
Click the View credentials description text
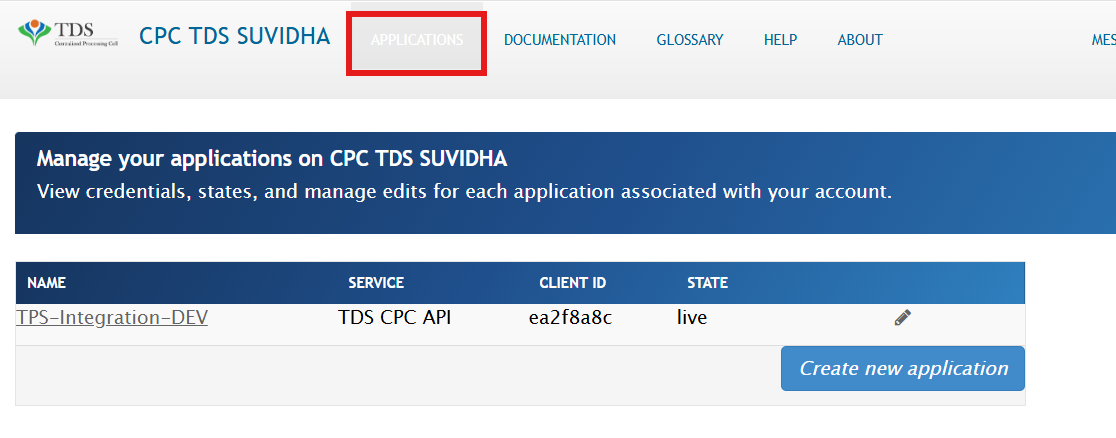point(464,192)
